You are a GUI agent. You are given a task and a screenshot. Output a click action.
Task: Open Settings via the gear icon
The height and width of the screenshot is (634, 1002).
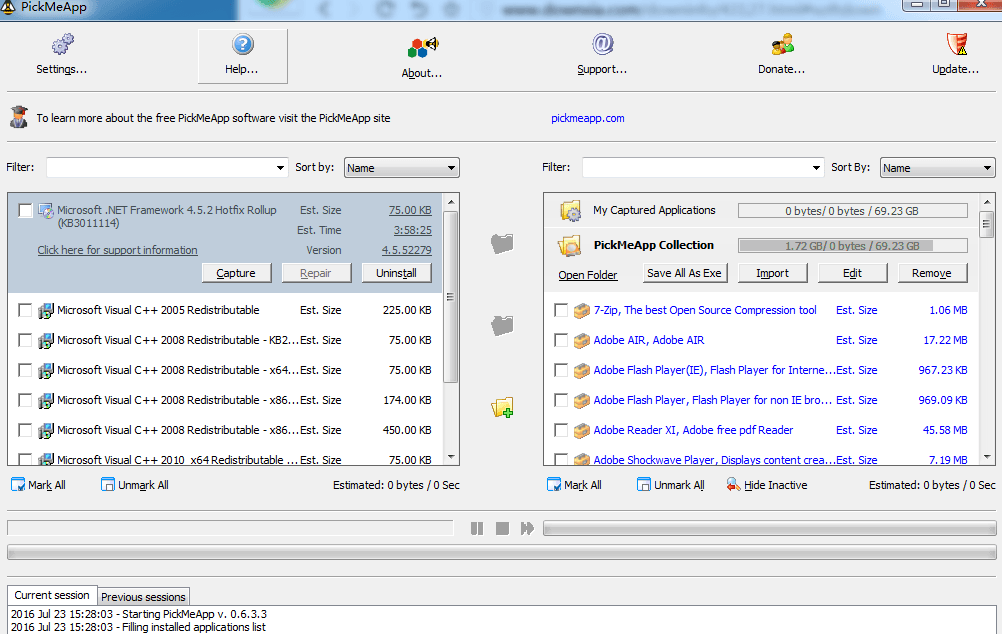coord(62,44)
